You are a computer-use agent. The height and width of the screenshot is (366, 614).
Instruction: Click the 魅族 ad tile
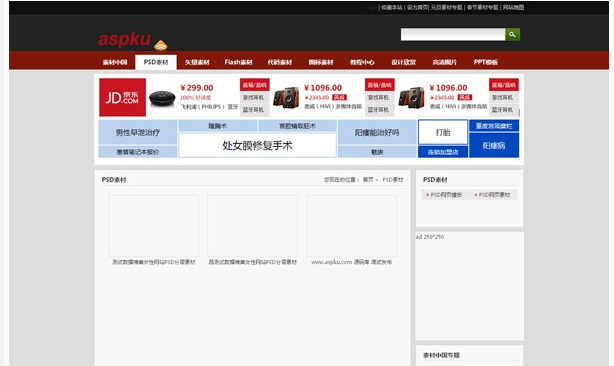pos(377,152)
